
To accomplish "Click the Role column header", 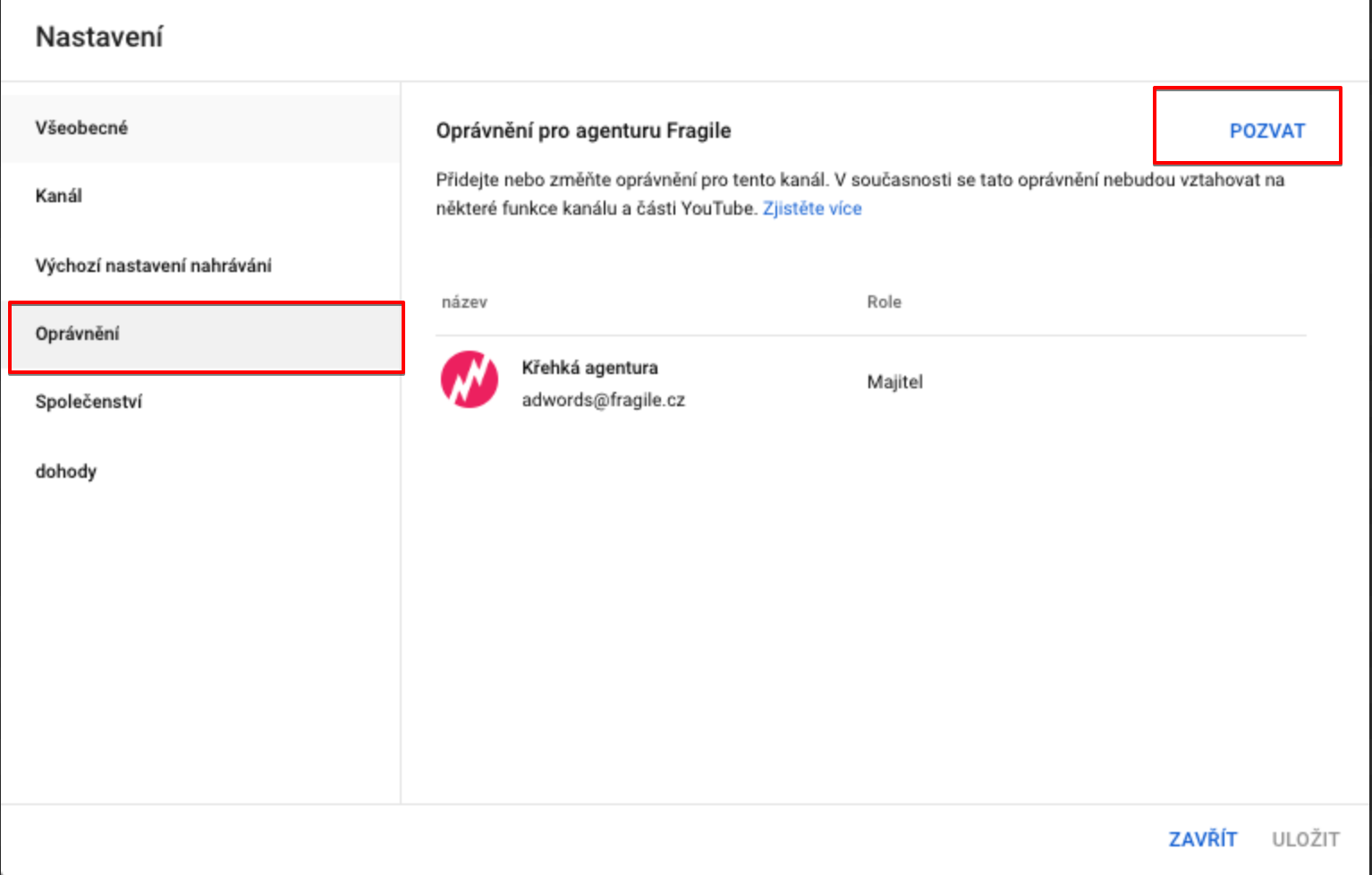I will click(x=884, y=302).
